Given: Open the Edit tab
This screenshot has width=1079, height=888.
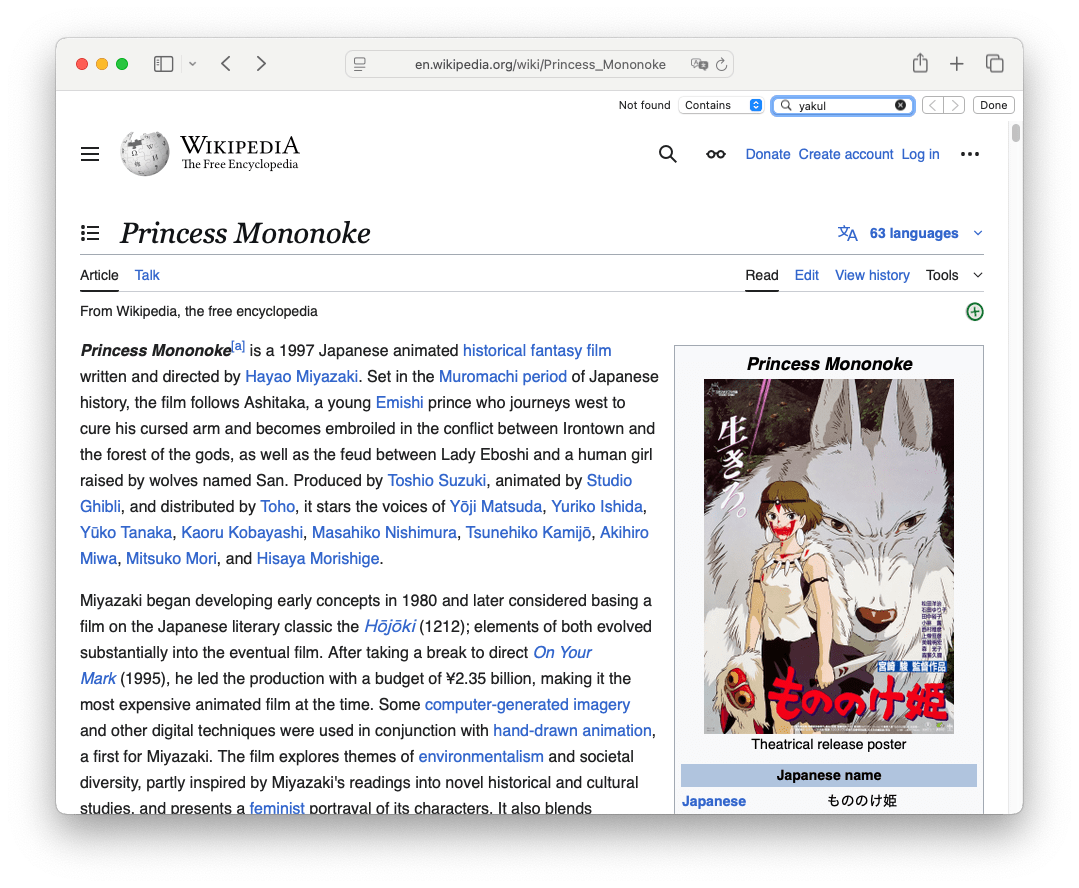Looking at the screenshot, I should click(x=806, y=275).
